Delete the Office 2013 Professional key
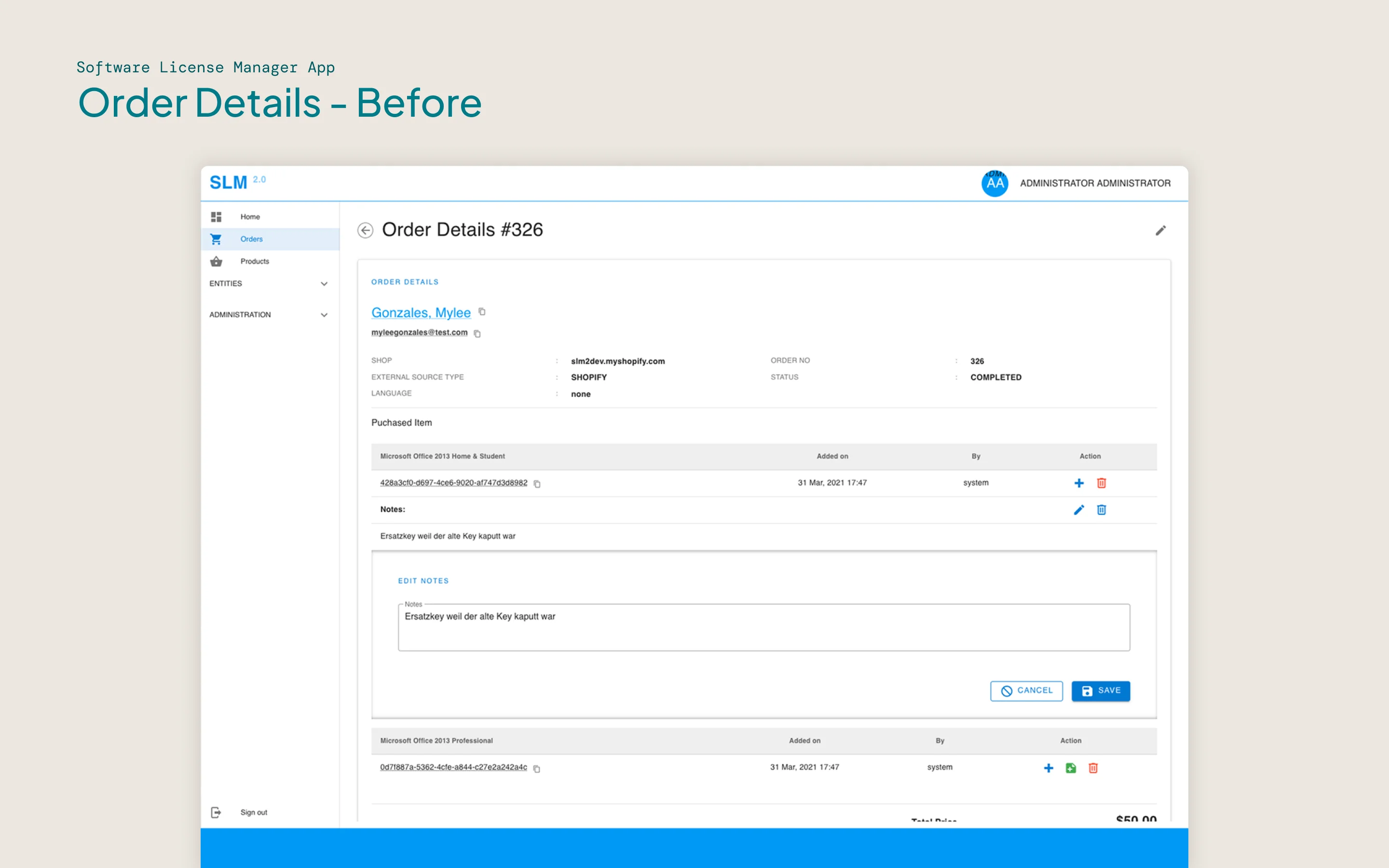Image resolution: width=1389 pixels, height=868 pixels. point(1093,768)
